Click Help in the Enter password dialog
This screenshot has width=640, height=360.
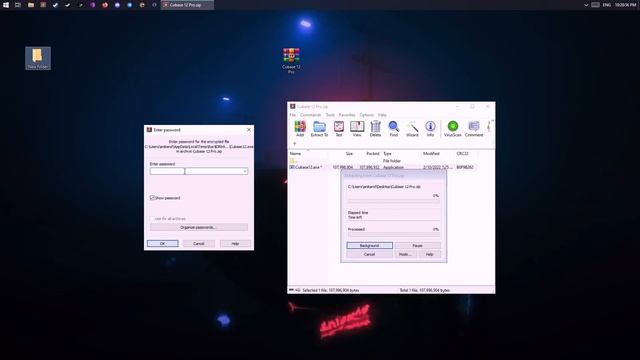click(235, 243)
